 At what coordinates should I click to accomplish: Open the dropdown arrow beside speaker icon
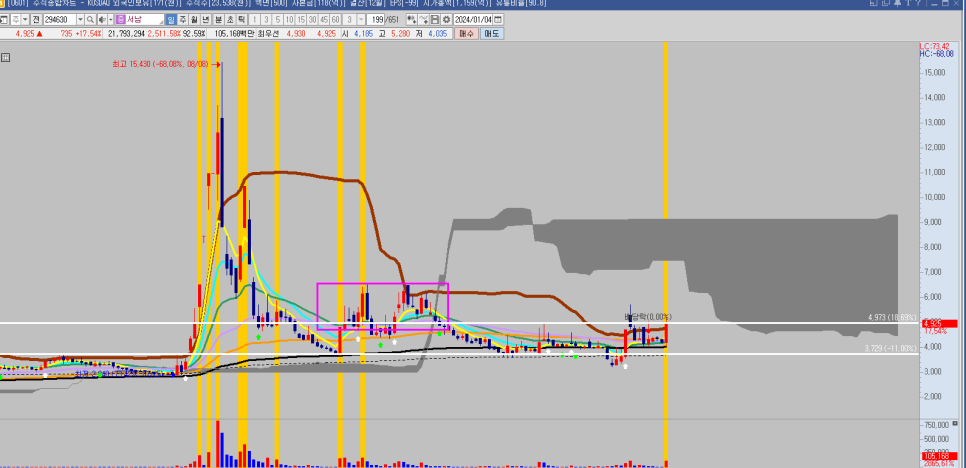pyautogui.click(x=111, y=20)
